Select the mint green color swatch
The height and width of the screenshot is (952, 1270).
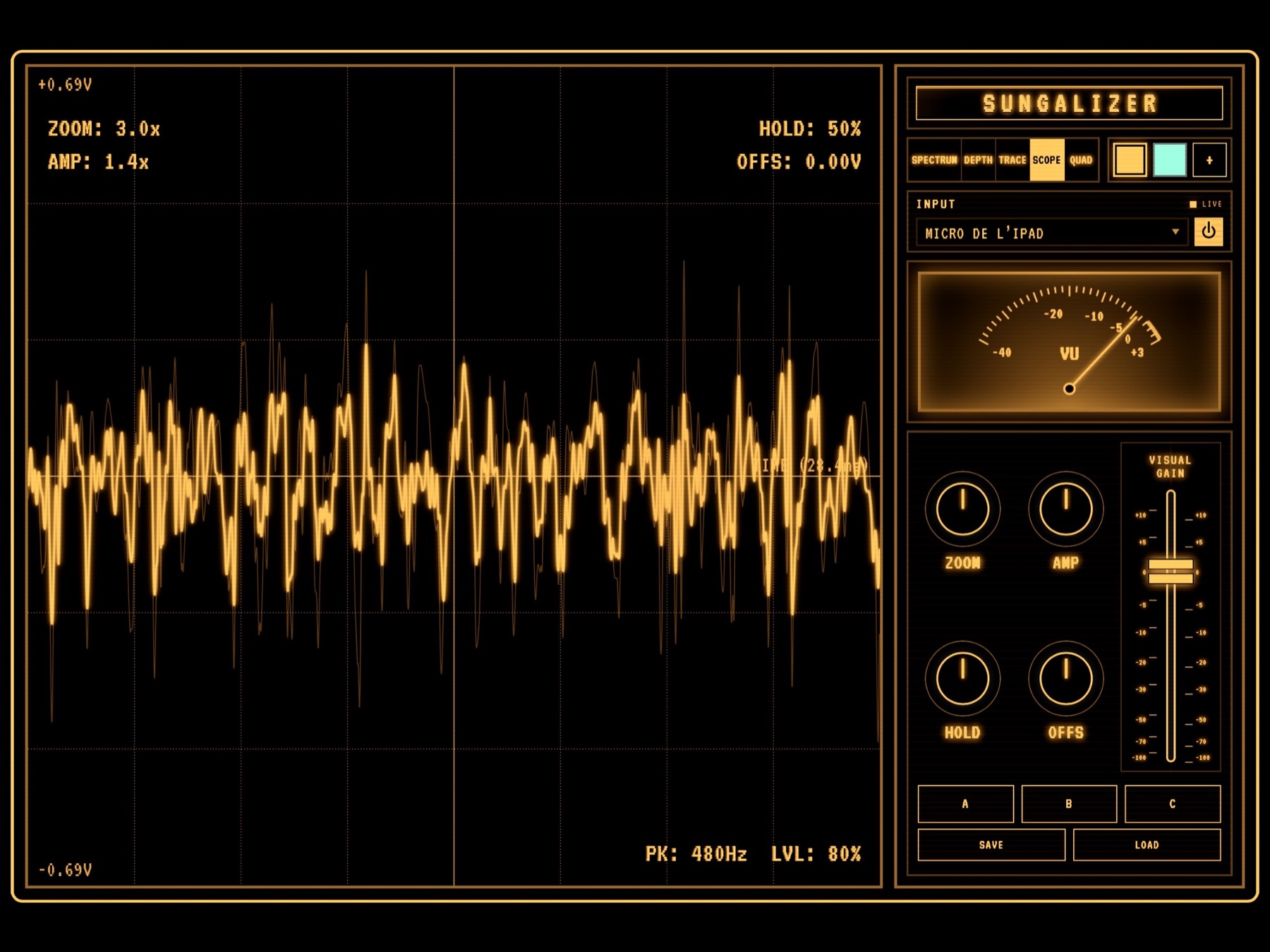(x=1169, y=160)
